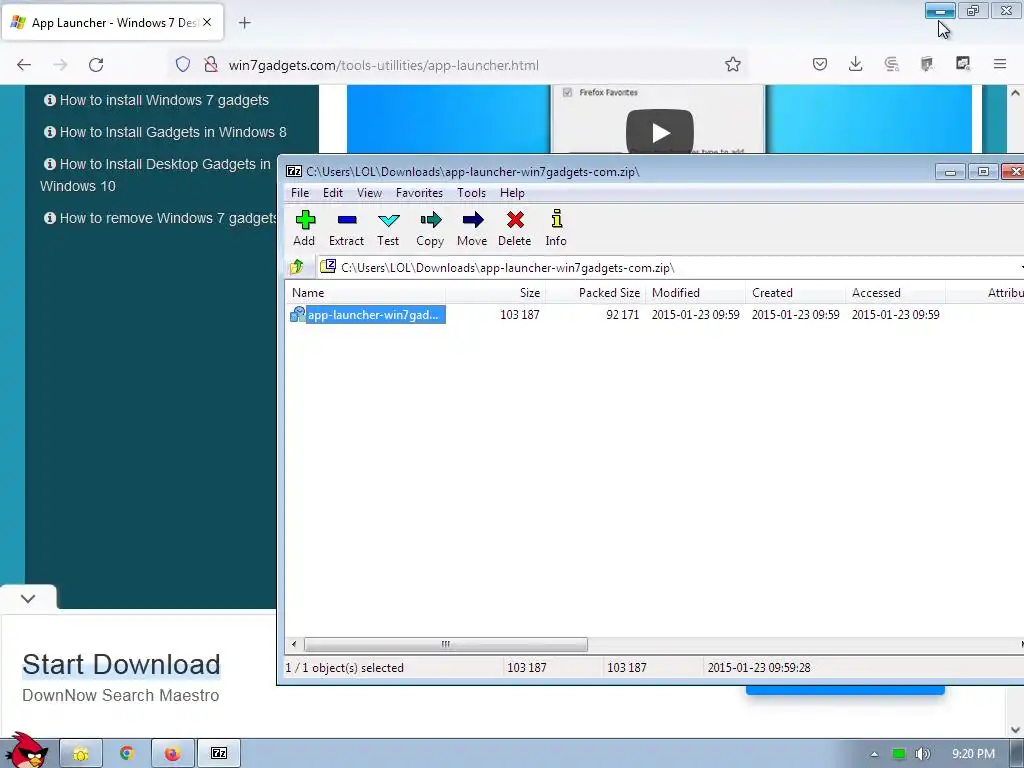The width and height of the screenshot is (1024, 768).
Task: Open How to Install Desktop Gadgets in Windows 10
Action: 155,175
